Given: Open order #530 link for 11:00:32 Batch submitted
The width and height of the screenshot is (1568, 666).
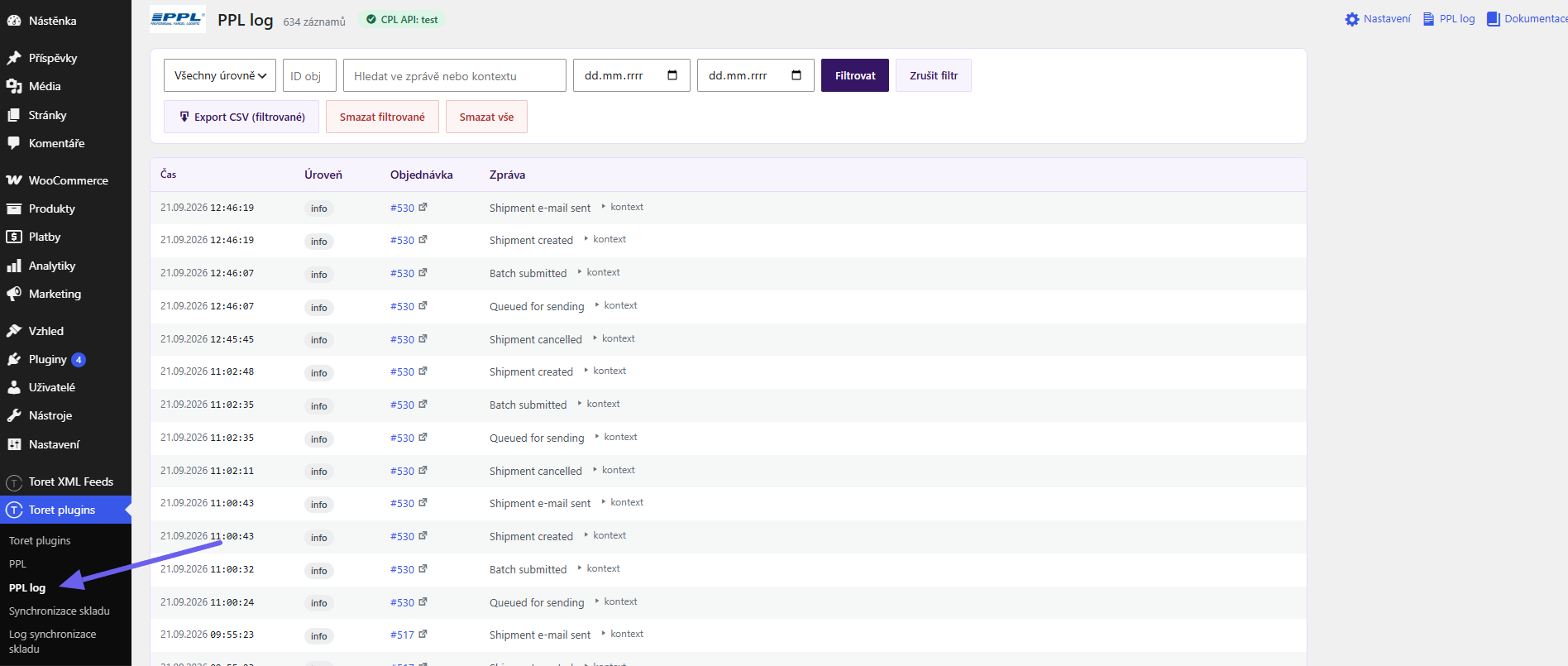Looking at the screenshot, I should tap(402, 570).
